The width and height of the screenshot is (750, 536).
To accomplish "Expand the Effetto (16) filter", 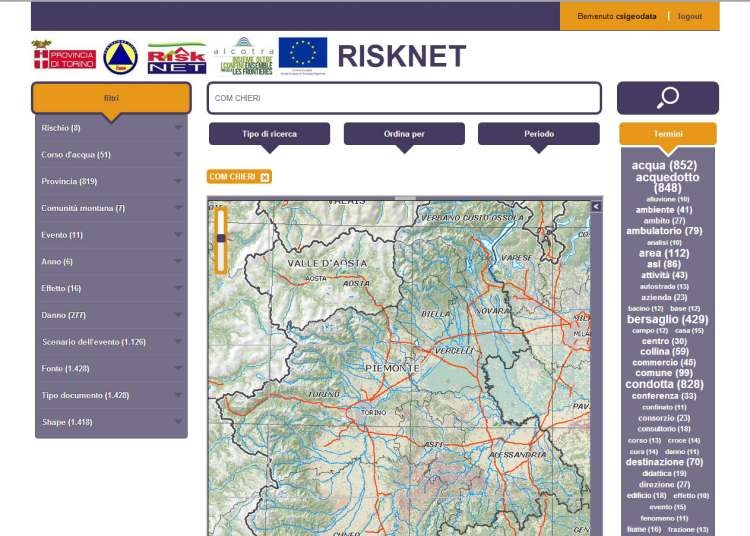I will (x=111, y=289).
